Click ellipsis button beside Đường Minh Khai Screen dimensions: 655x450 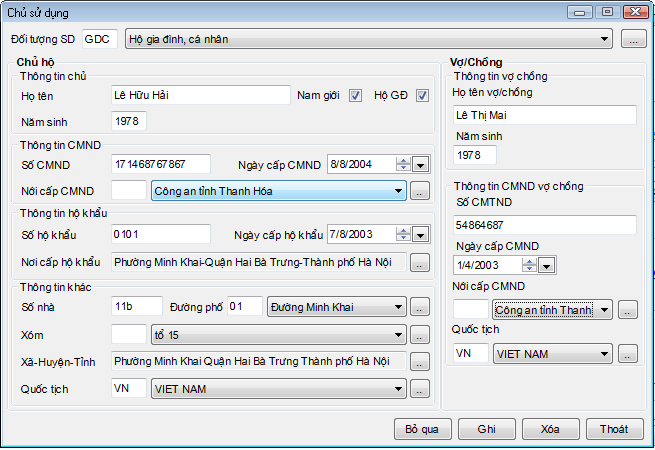coord(420,307)
